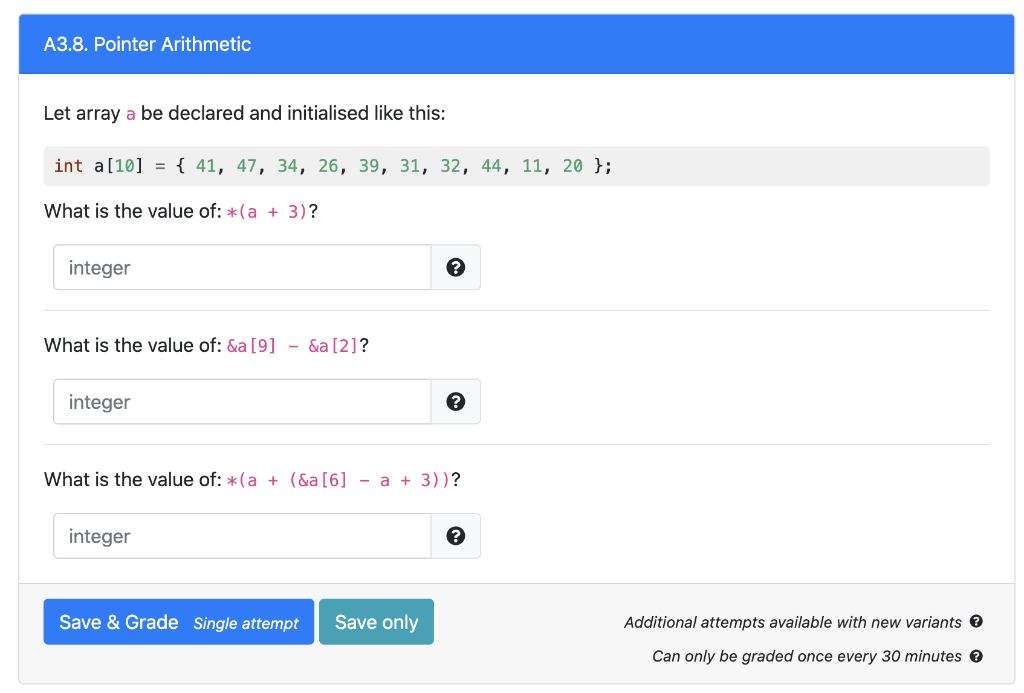
Task: Click the question mark for the last pointer expression answer
Action: [456, 536]
